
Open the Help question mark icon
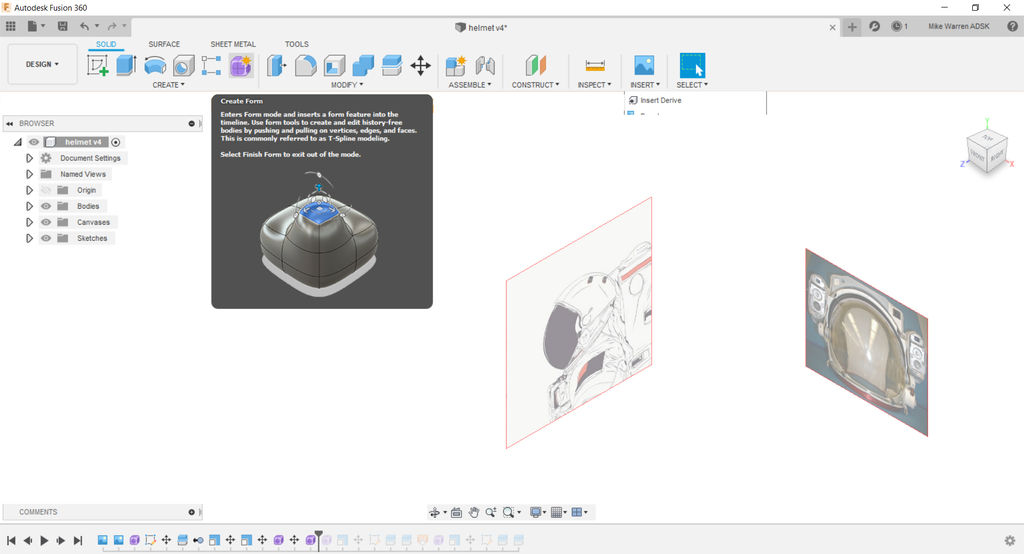click(x=1012, y=26)
